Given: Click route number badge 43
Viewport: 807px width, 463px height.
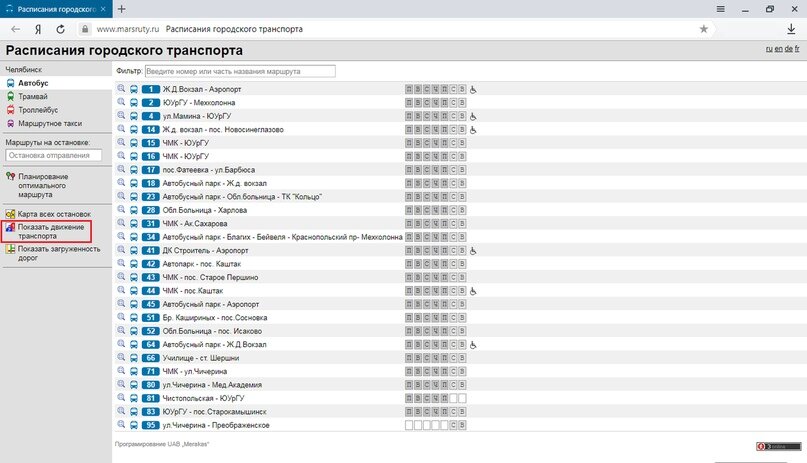Looking at the screenshot, I should point(150,277).
